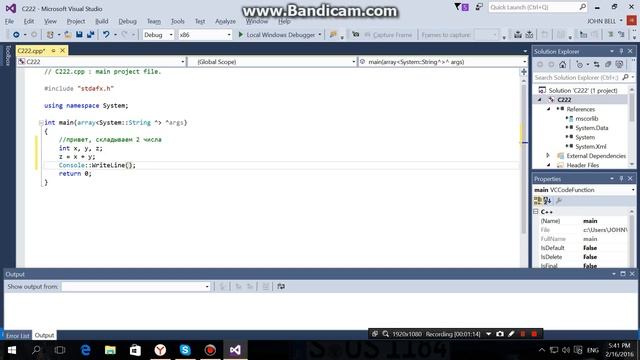The image size is (640, 360).
Task: Open the Show output from dropdown
Action: tap(136, 287)
